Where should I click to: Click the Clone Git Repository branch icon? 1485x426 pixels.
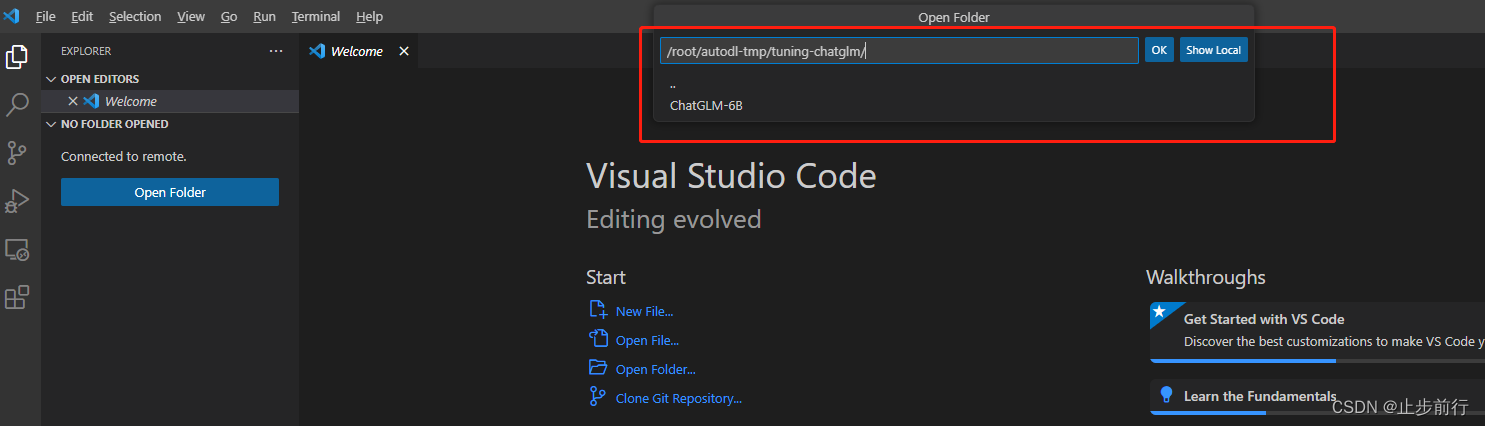pyautogui.click(x=598, y=397)
